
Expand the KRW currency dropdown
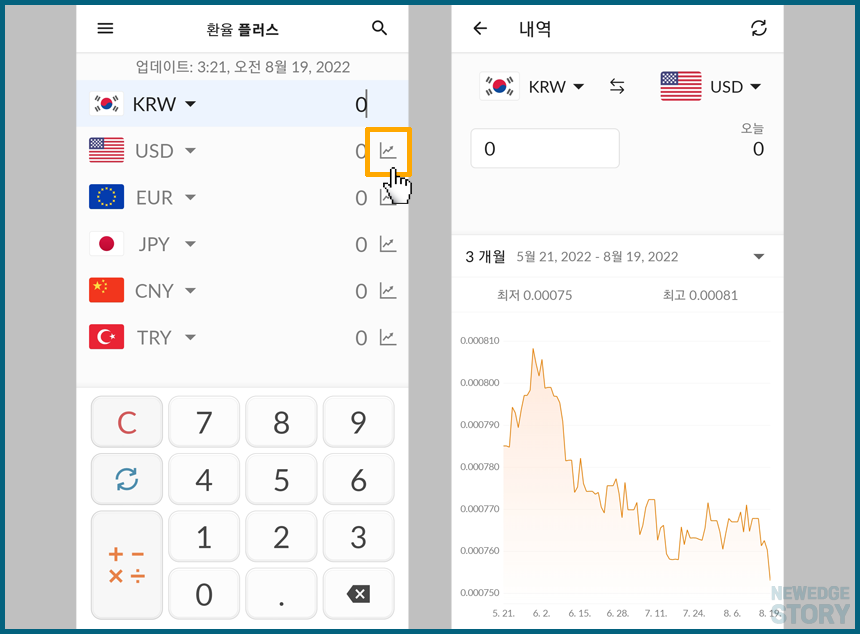pyautogui.click(x=190, y=104)
